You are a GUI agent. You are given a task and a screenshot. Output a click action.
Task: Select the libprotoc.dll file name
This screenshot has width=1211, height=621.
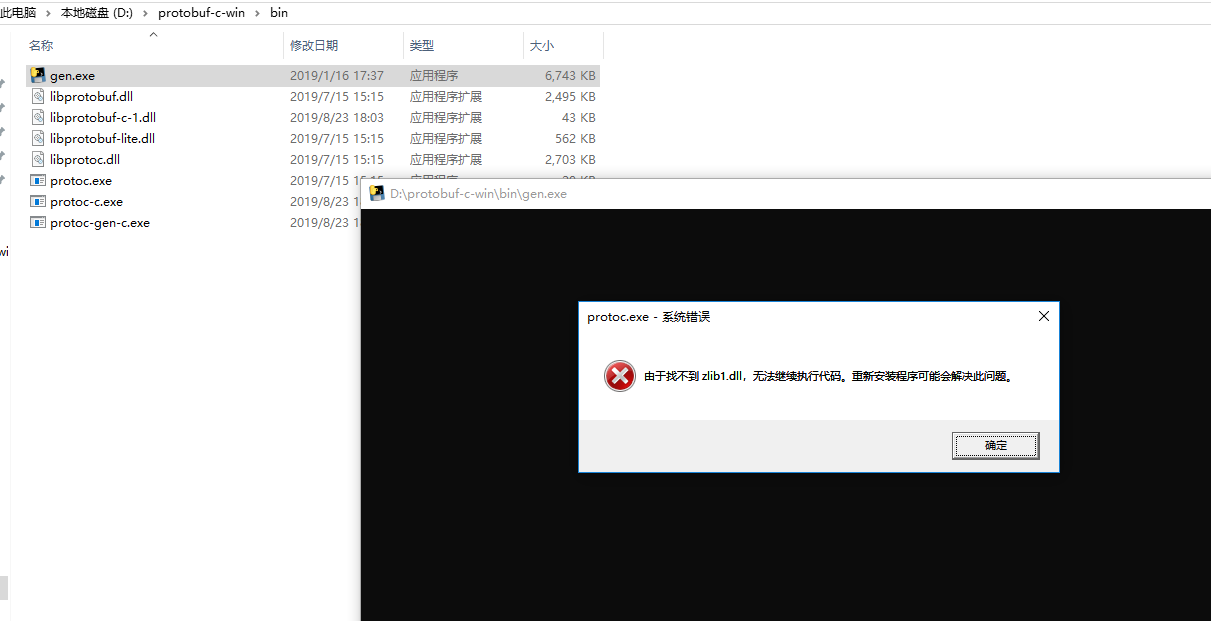pyautogui.click(x=86, y=159)
